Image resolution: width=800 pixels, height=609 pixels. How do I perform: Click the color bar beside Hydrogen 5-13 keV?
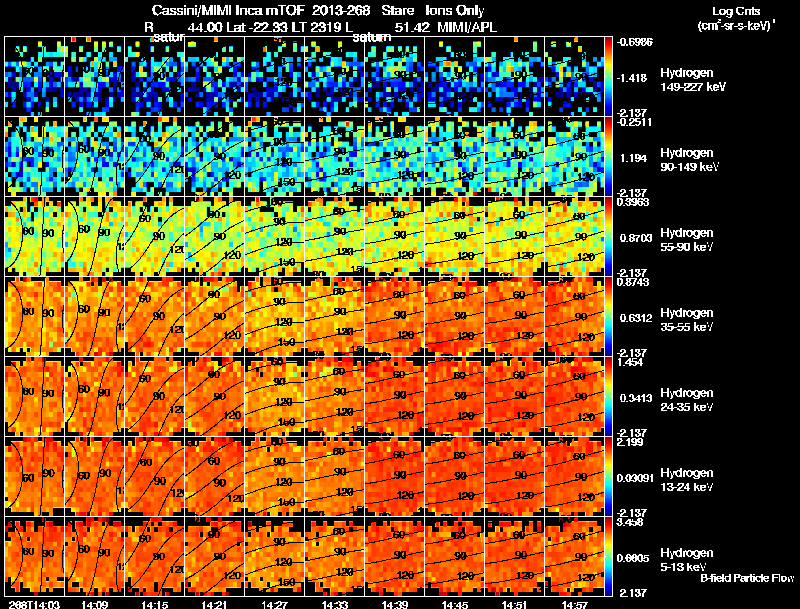[609, 556]
